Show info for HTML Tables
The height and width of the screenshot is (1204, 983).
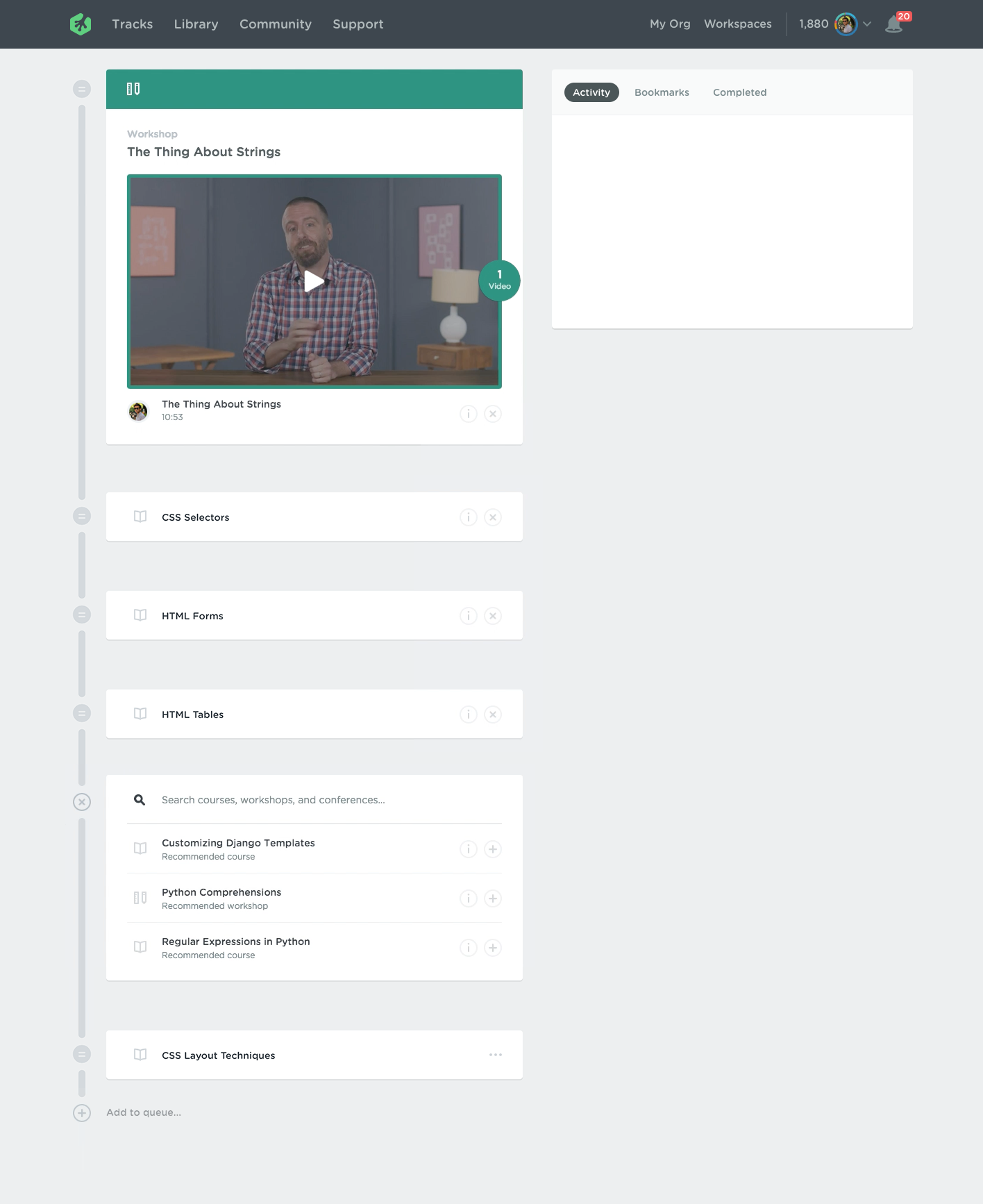(469, 714)
